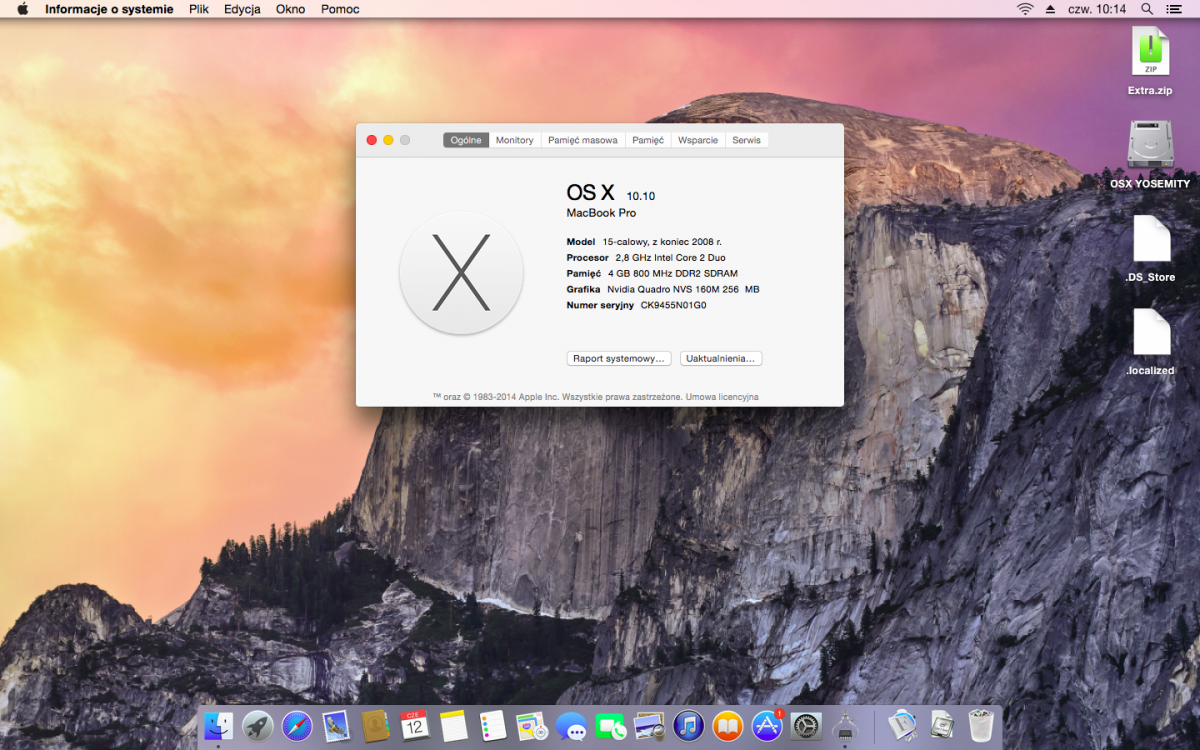Open the Edycja menu

tap(242, 9)
